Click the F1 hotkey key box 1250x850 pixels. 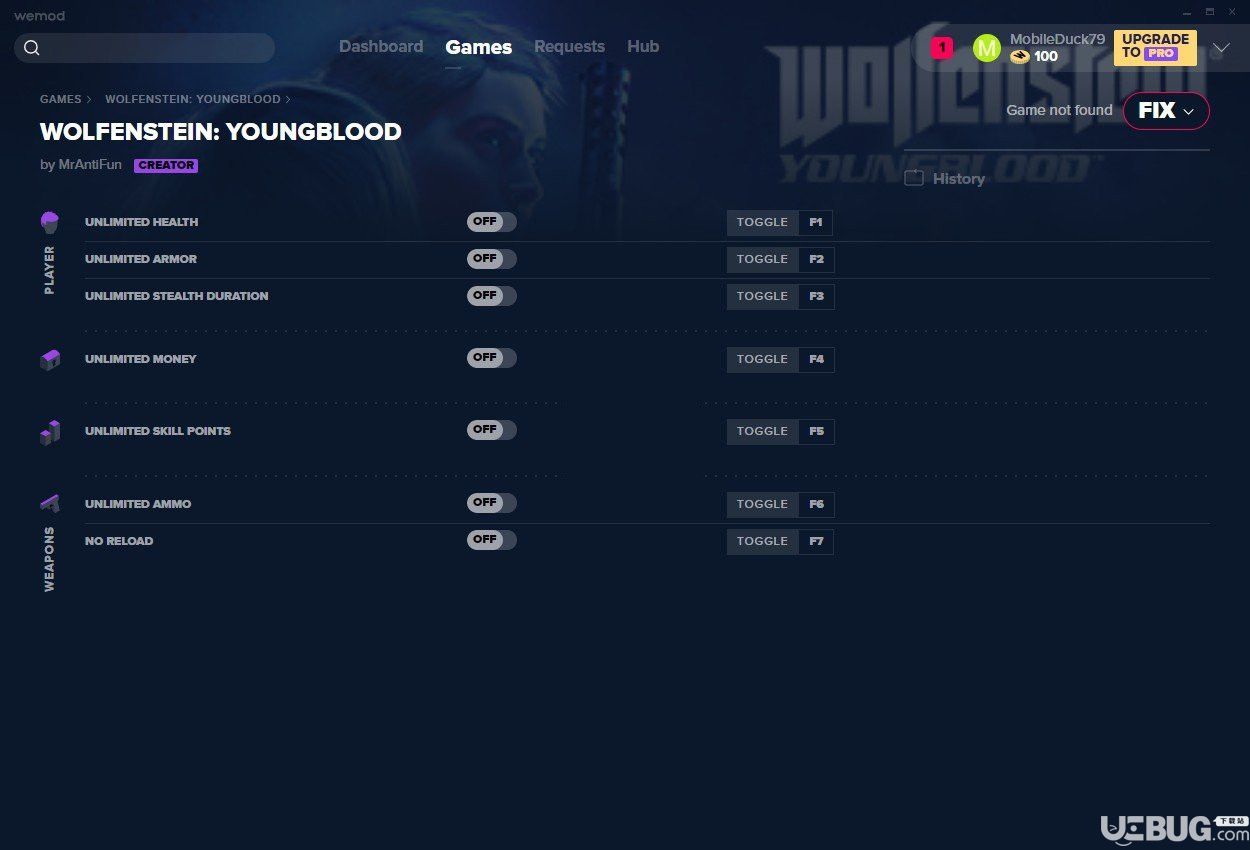(x=816, y=222)
